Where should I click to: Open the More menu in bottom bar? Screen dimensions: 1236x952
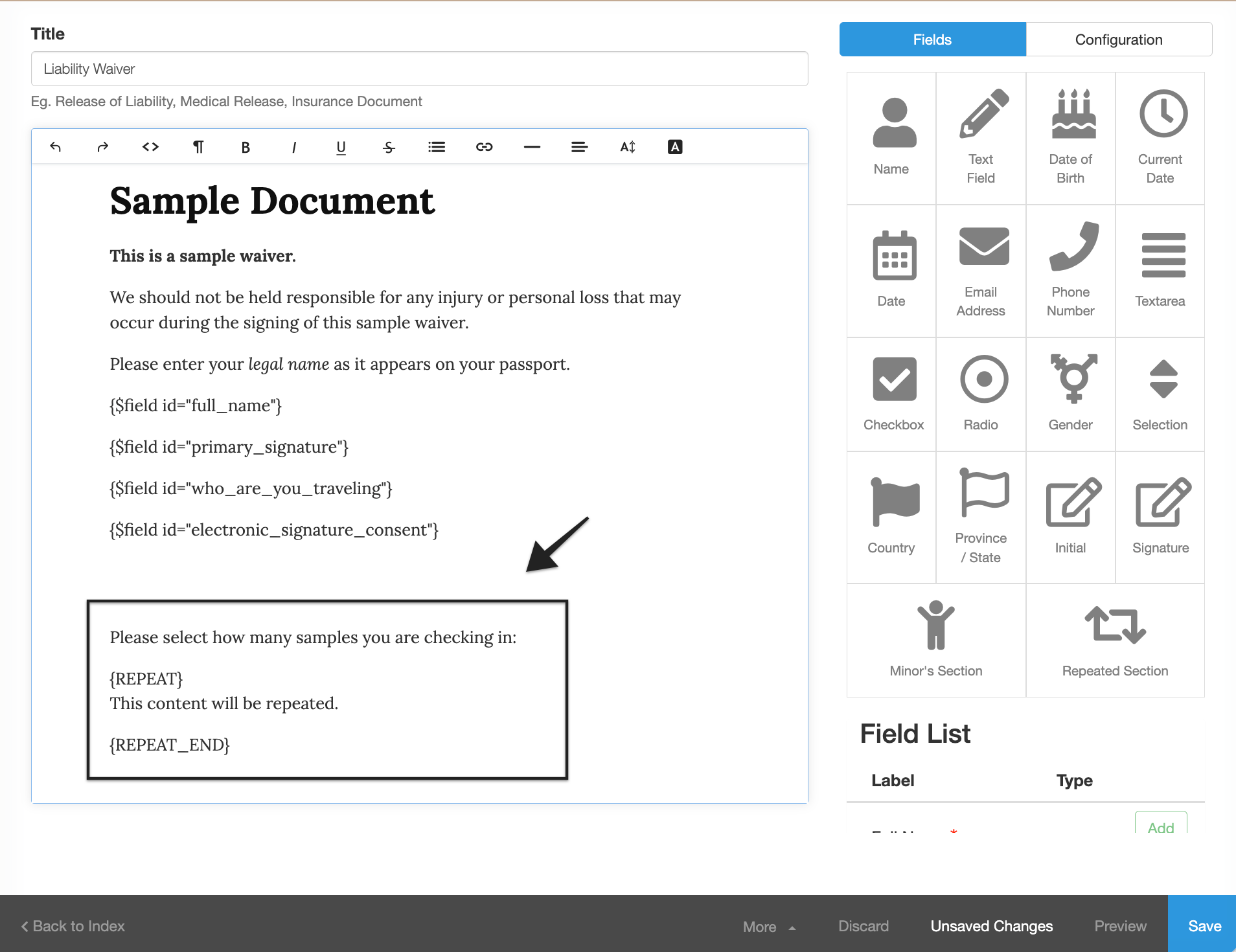(x=769, y=926)
